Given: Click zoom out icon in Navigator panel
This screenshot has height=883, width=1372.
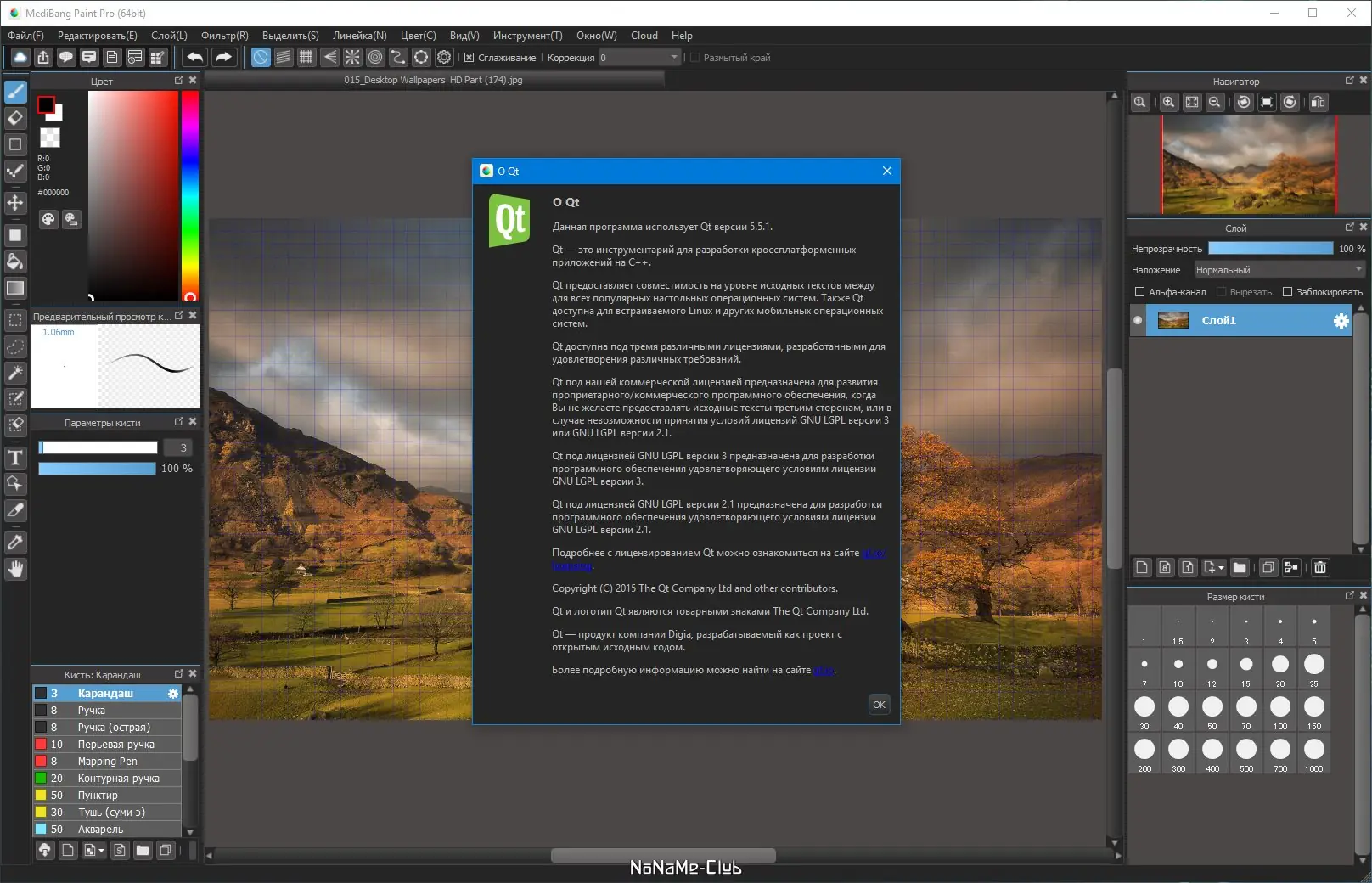Looking at the screenshot, I should click(1215, 102).
